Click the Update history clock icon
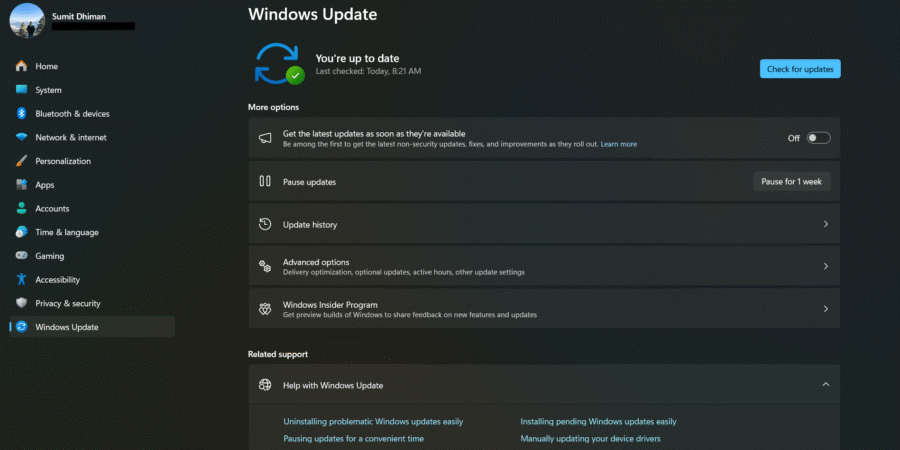The height and width of the screenshot is (450, 900). click(x=265, y=224)
